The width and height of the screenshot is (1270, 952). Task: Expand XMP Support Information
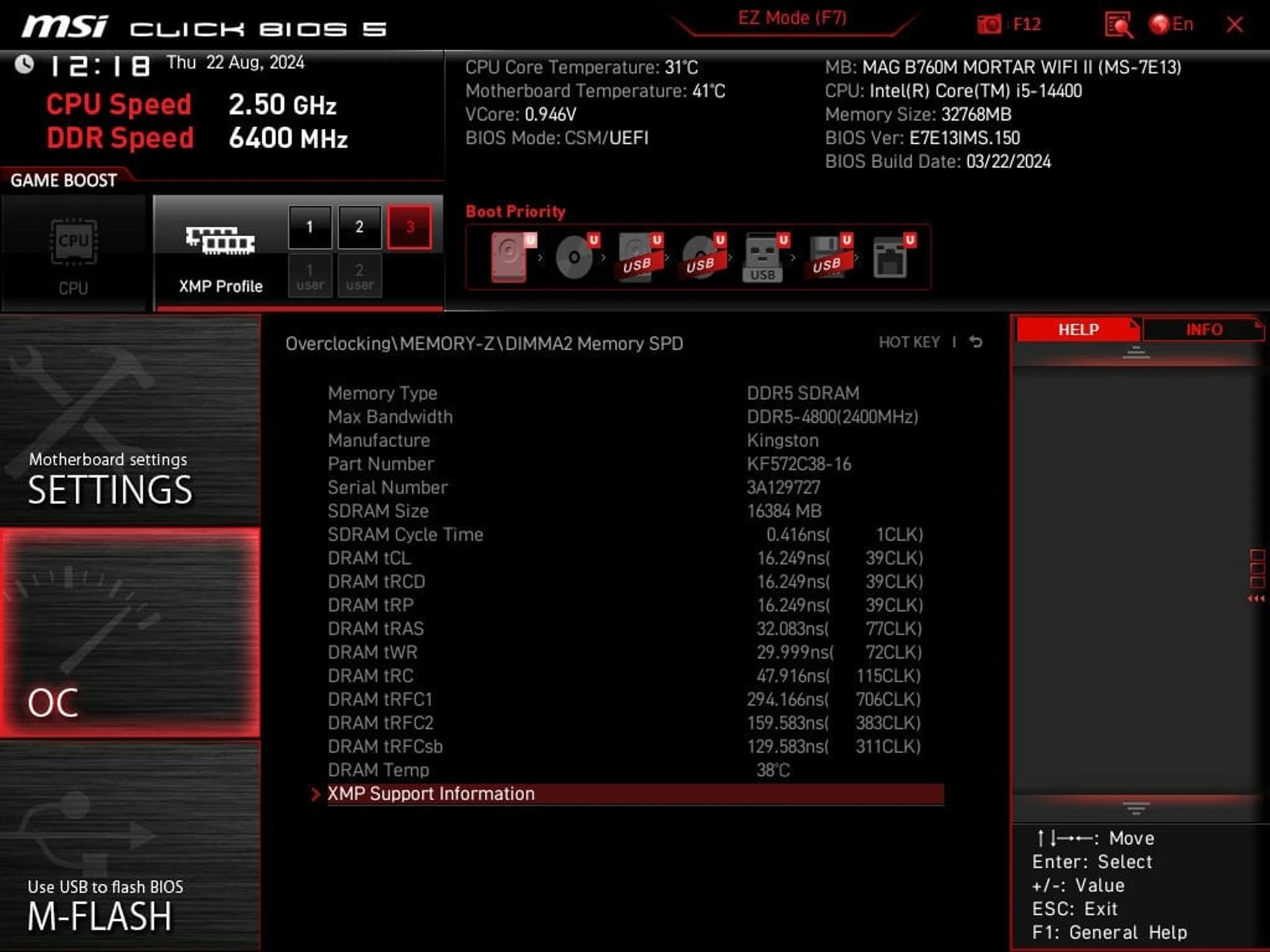tap(635, 794)
